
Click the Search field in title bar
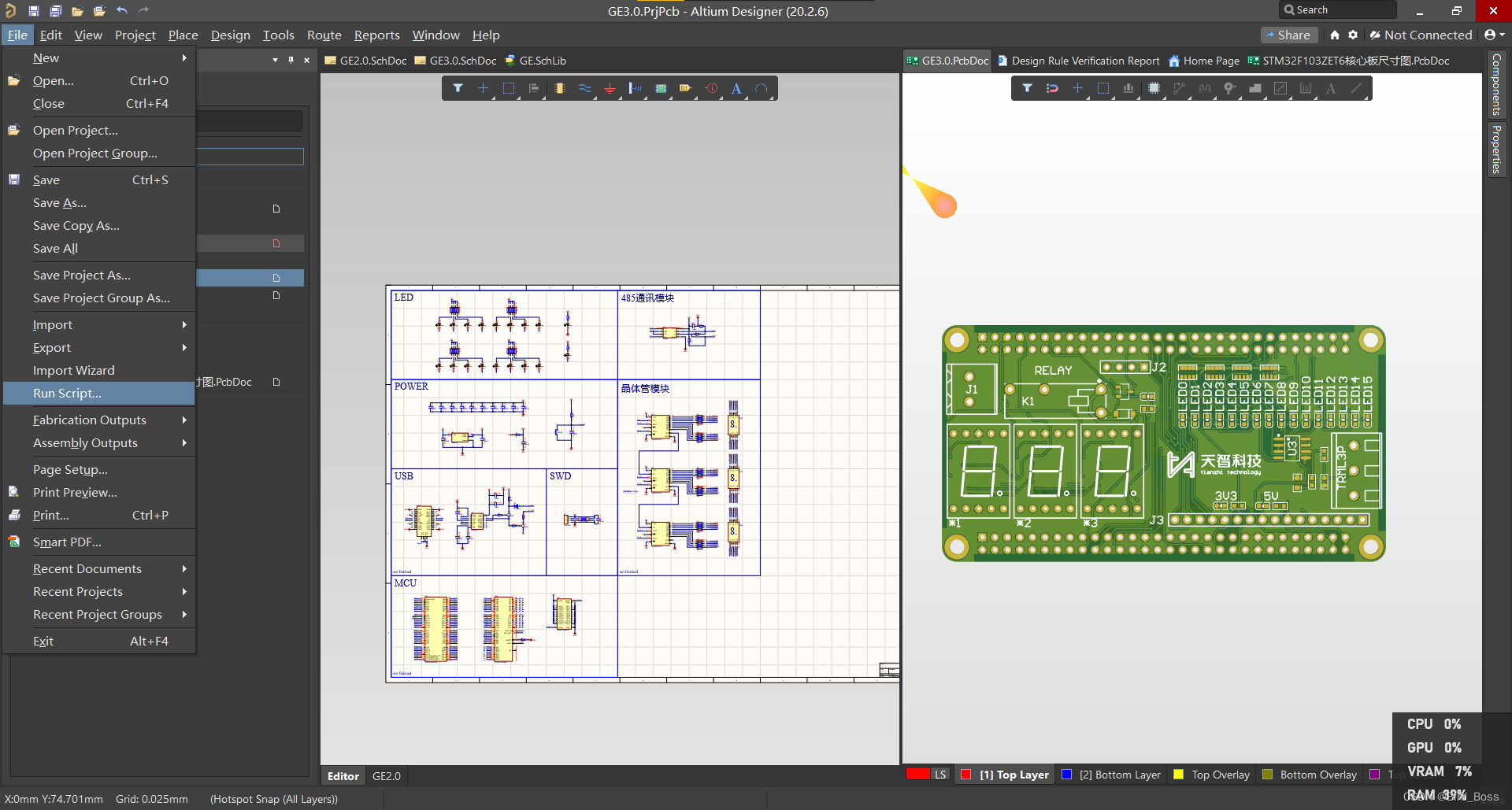[1337, 9]
